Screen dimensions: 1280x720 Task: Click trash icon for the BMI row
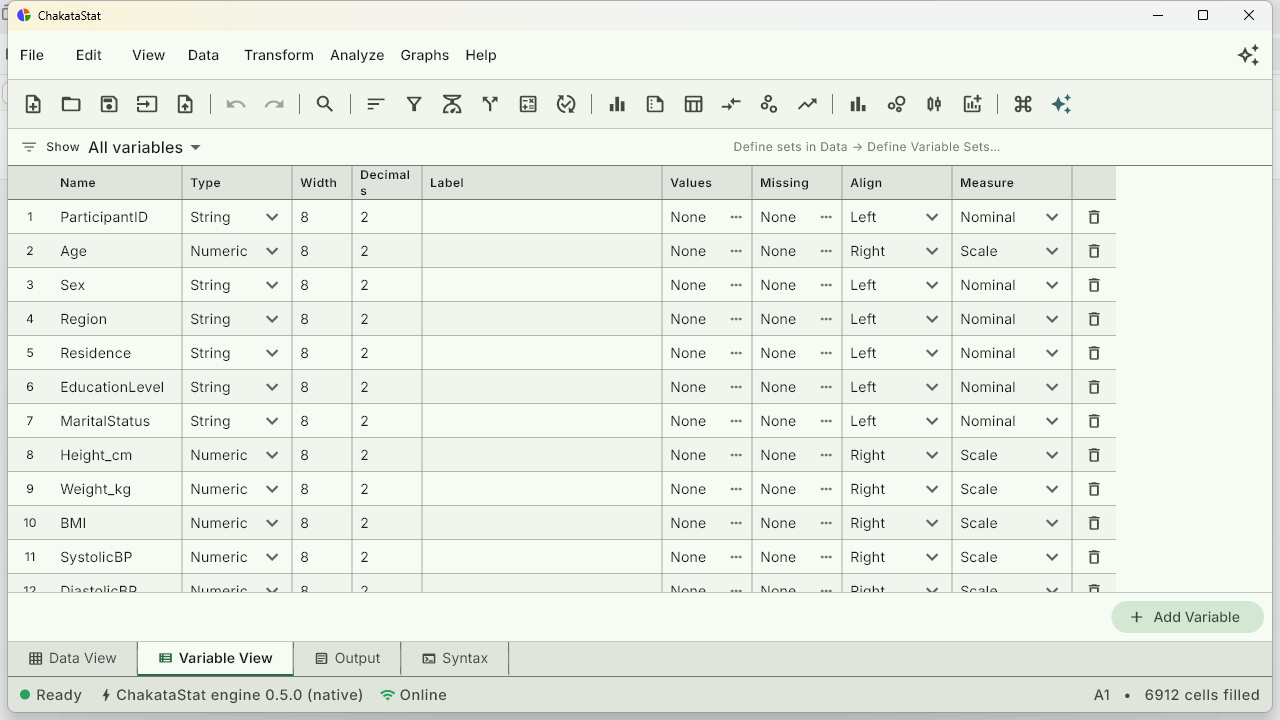coord(1094,523)
